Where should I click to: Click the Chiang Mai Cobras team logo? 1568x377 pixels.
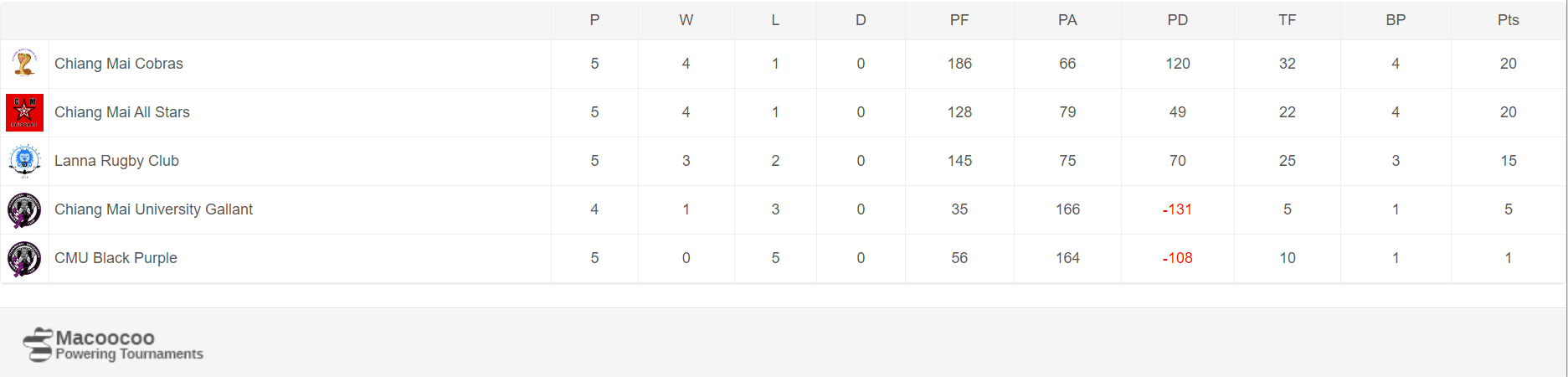[x=24, y=64]
